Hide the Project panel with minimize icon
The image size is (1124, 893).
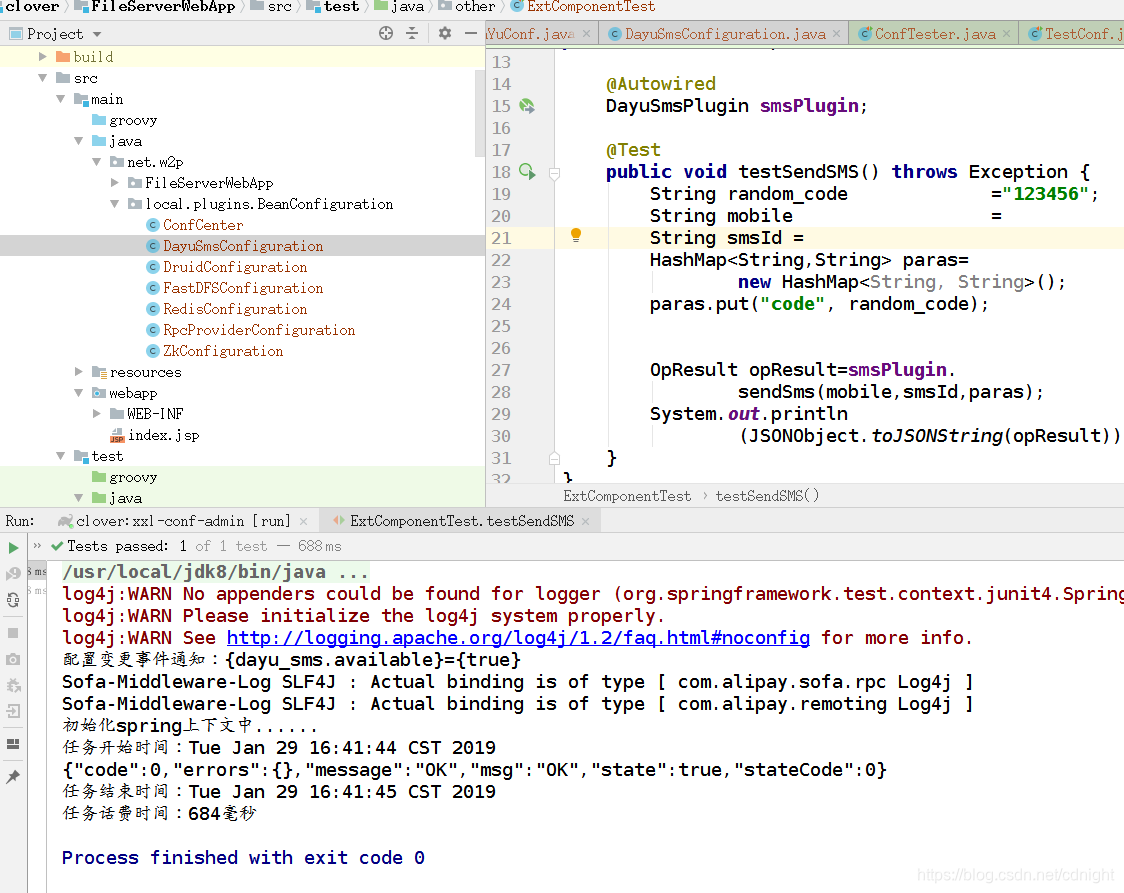pyautogui.click(x=470, y=33)
